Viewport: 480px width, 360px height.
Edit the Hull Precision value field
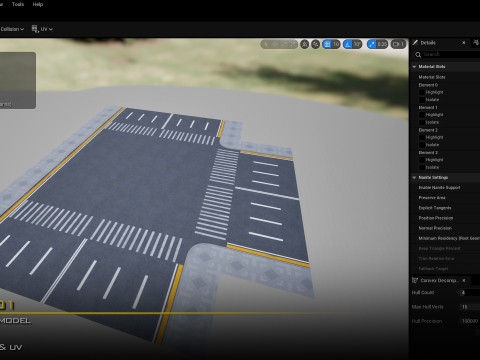click(x=469, y=321)
